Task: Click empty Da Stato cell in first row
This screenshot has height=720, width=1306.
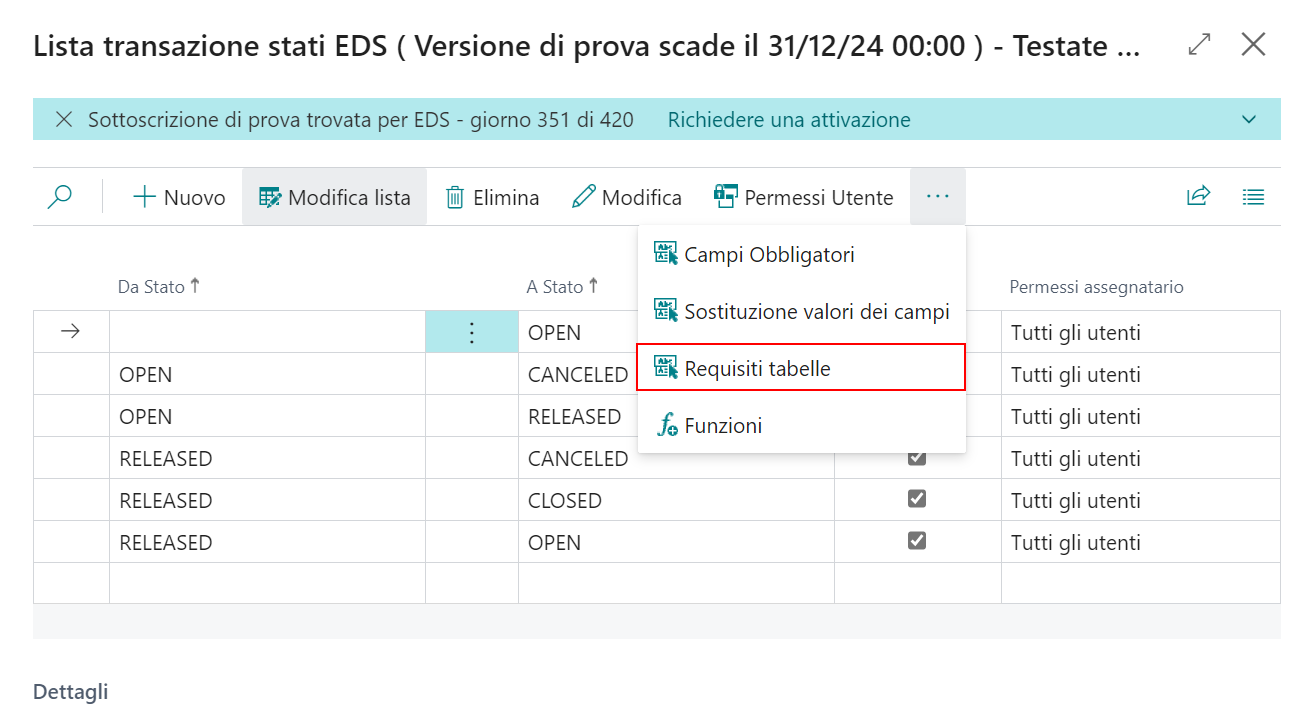Action: [x=267, y=332]
